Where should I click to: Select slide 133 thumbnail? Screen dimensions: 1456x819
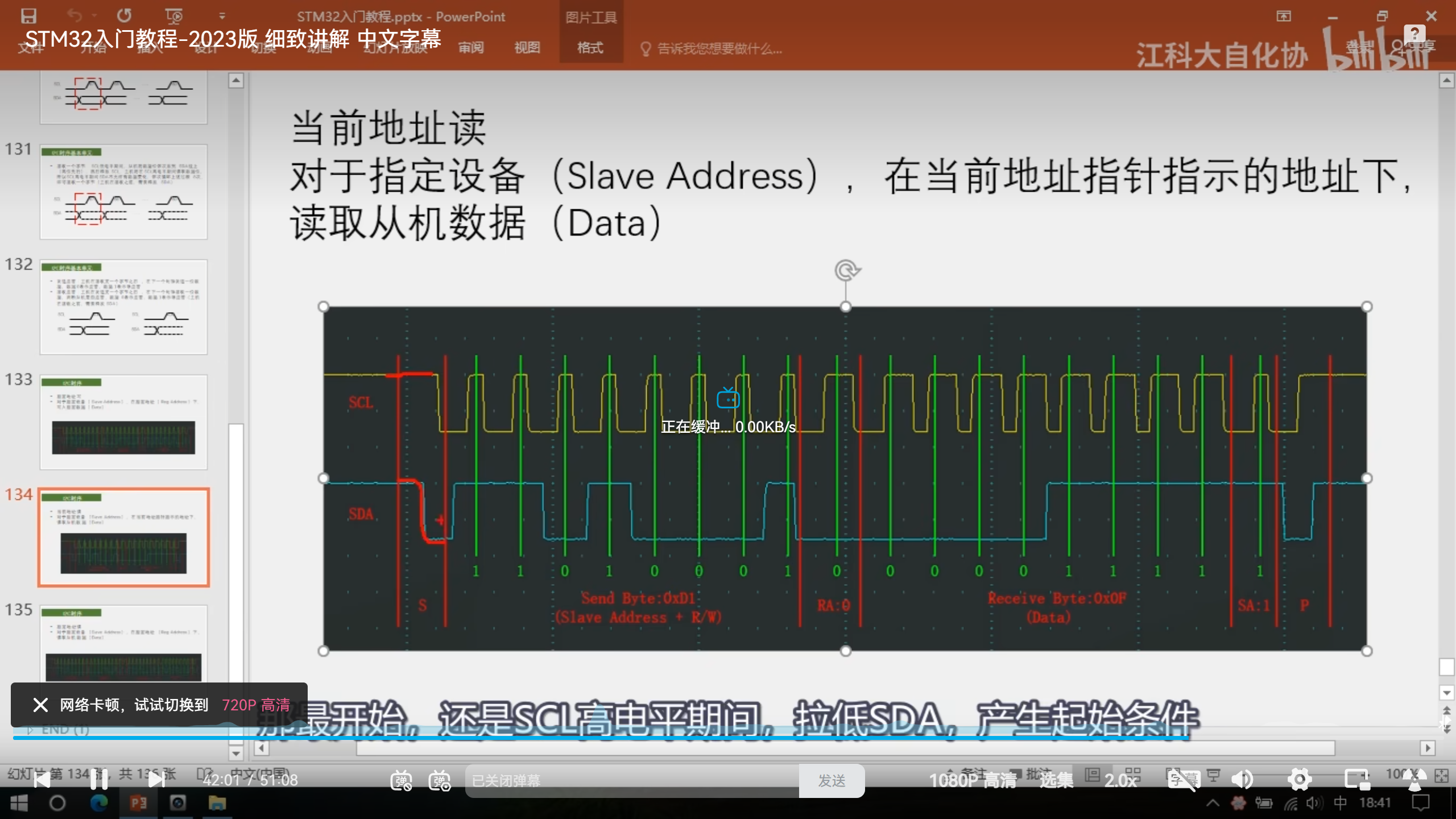click(x=123, y=421)
